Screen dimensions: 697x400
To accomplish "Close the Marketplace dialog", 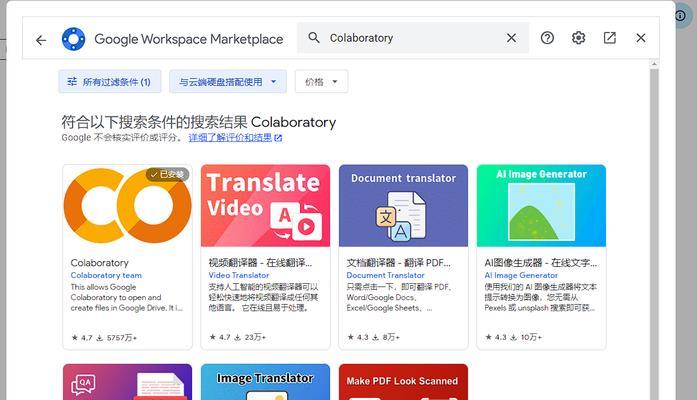I will click(641, 38).
